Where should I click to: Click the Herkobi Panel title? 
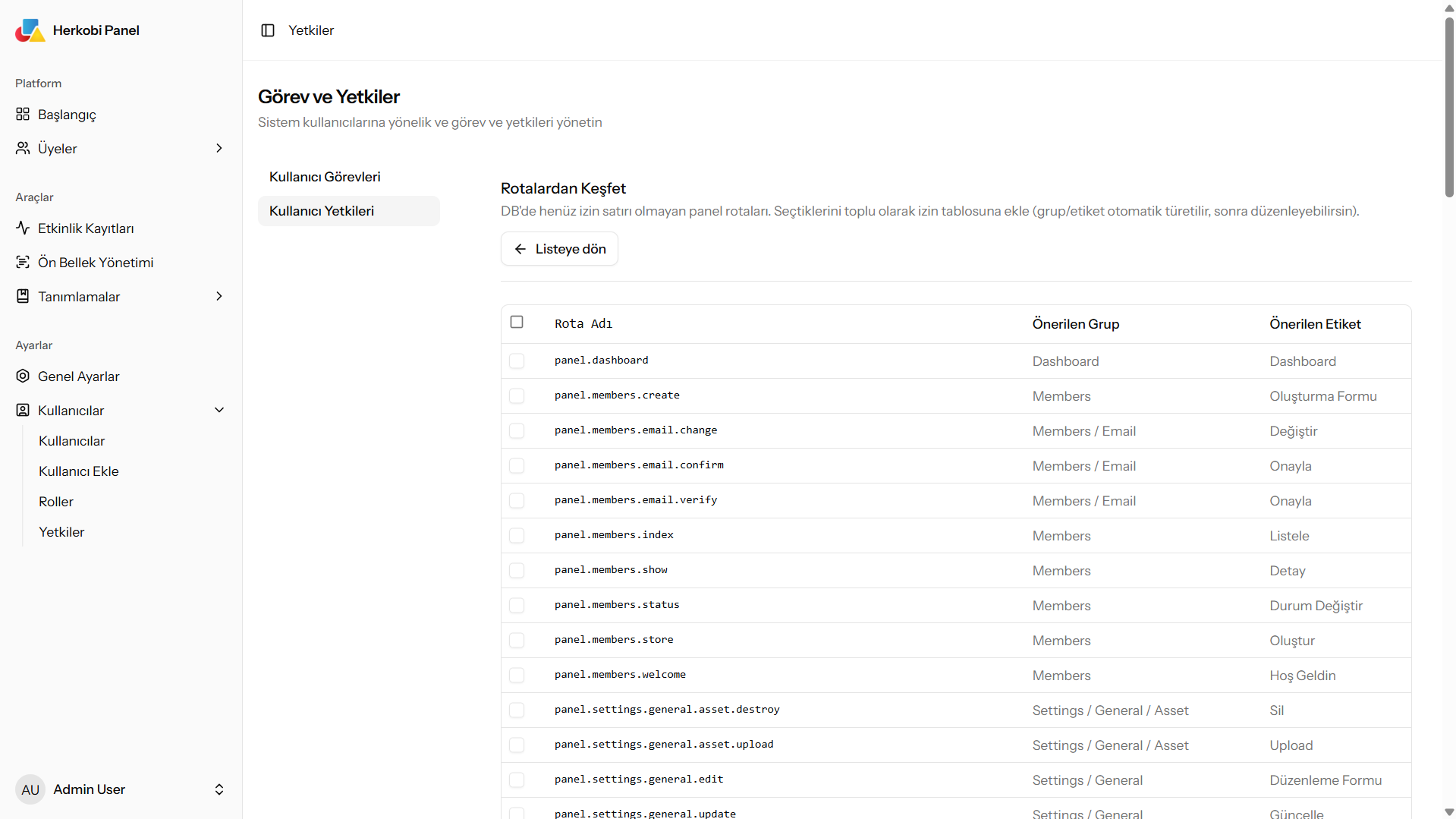click(96, 30)
